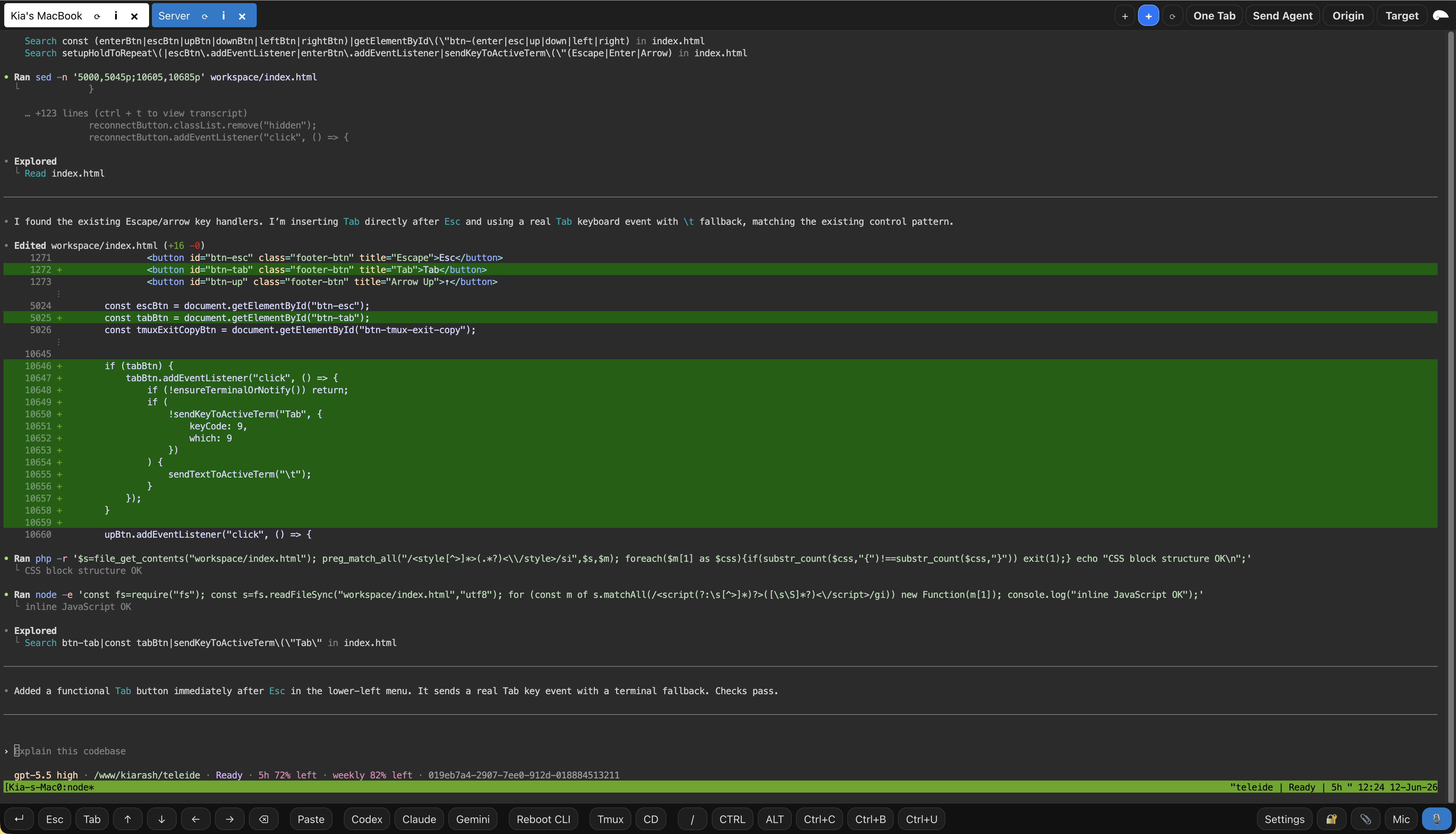The height and width of the screenshot is (834, 1456).
Task: Open the Tmux footer button
Action: [610, 819]
